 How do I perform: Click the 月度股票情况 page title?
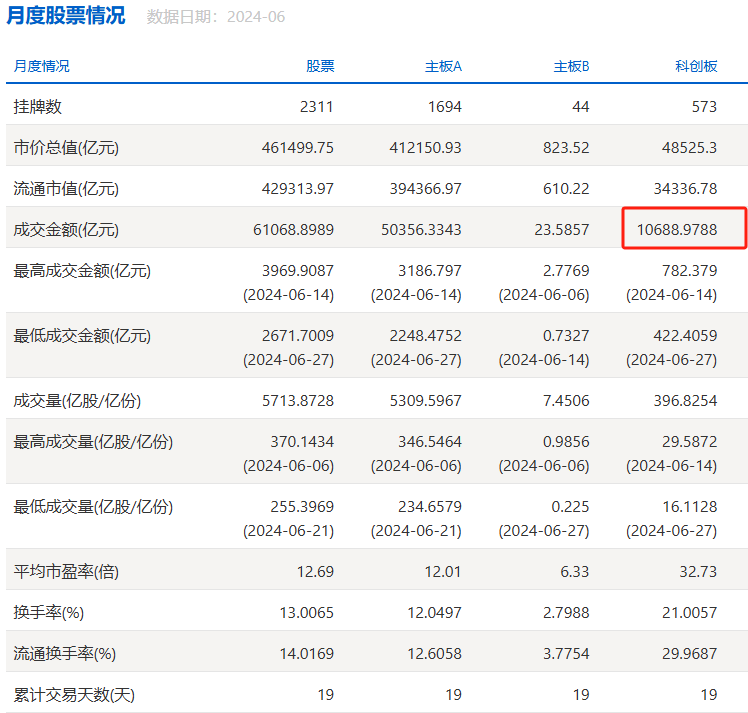[x=66, y=16]
